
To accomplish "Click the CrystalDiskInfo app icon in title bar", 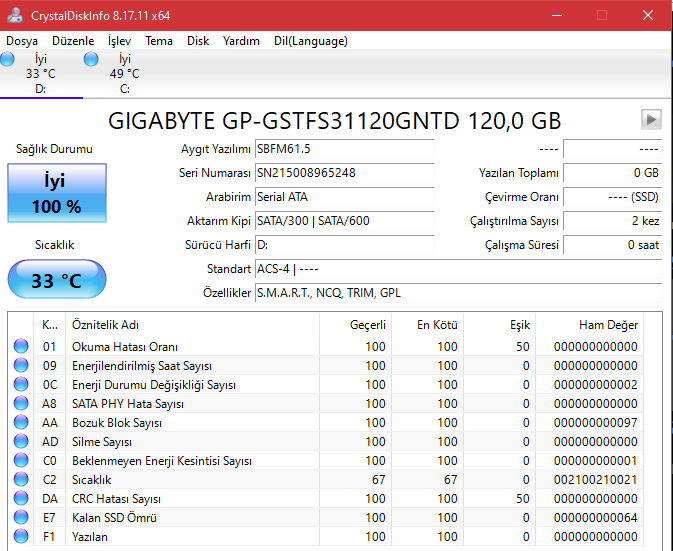I will pyautogui.click(x=15, y=15).
